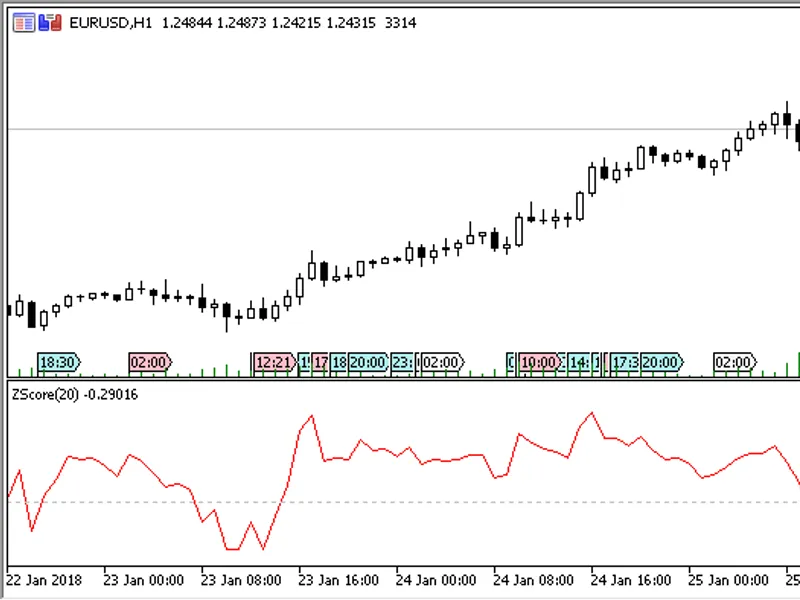Open the white 02:00 marker after 23:
Image resolution: width=800 pixels, height=600 pixels.
(x=442, y=363)
